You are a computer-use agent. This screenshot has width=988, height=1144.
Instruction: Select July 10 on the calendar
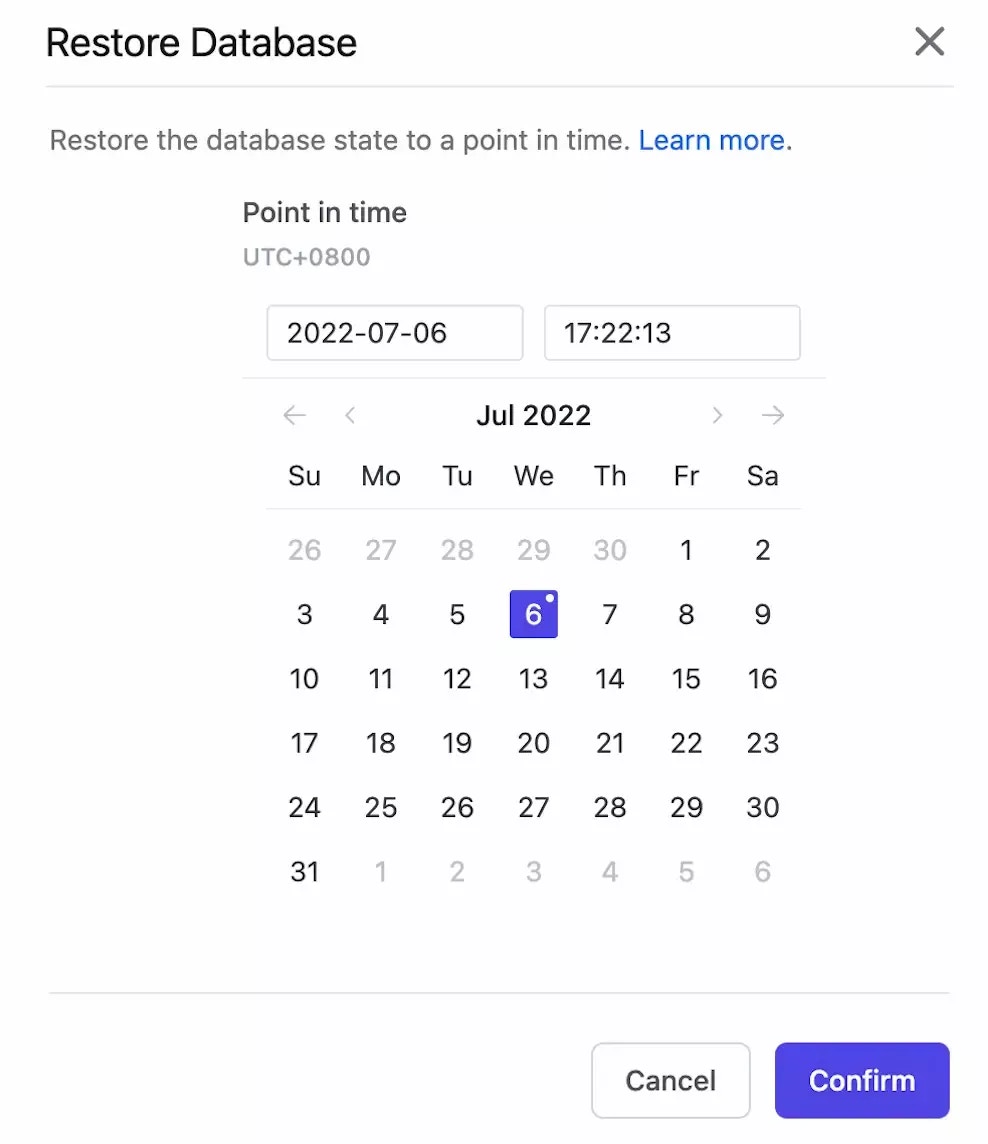pyautogui.click(x=304, y=678)
